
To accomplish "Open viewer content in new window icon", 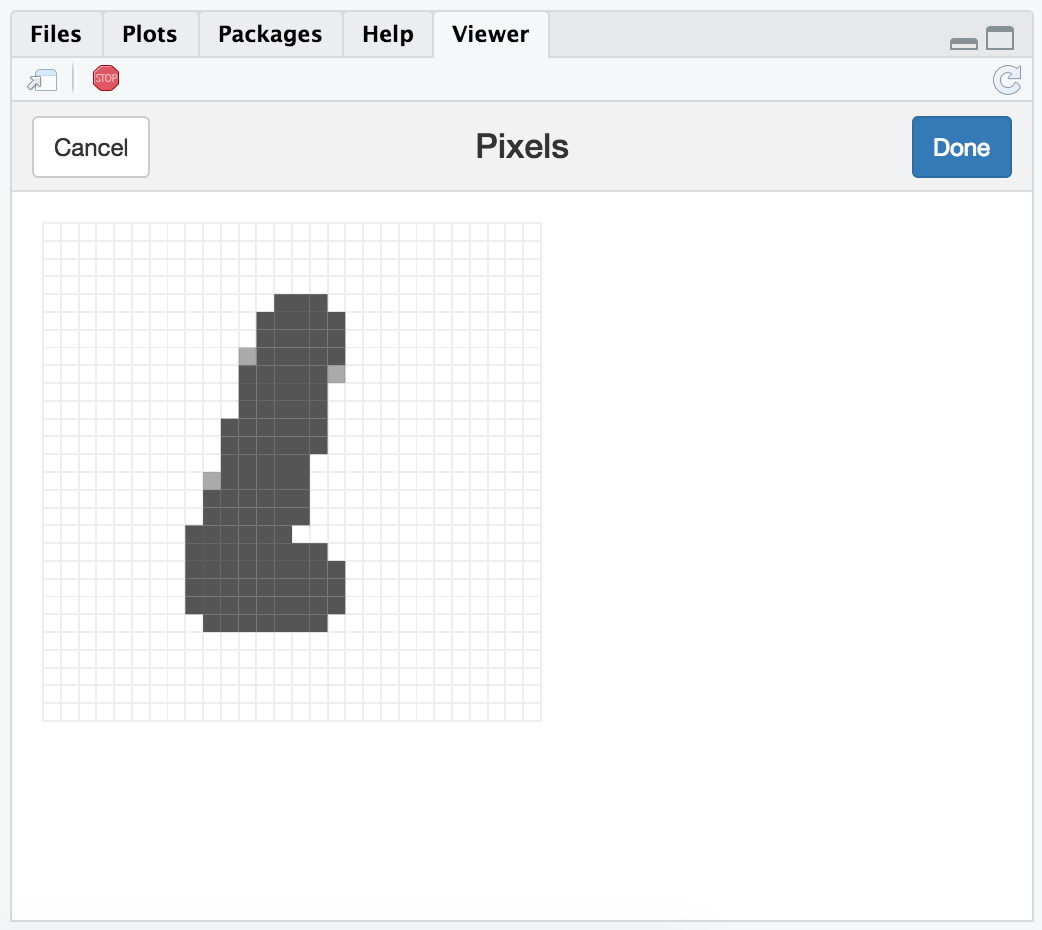I will click(x=42, y=80).
